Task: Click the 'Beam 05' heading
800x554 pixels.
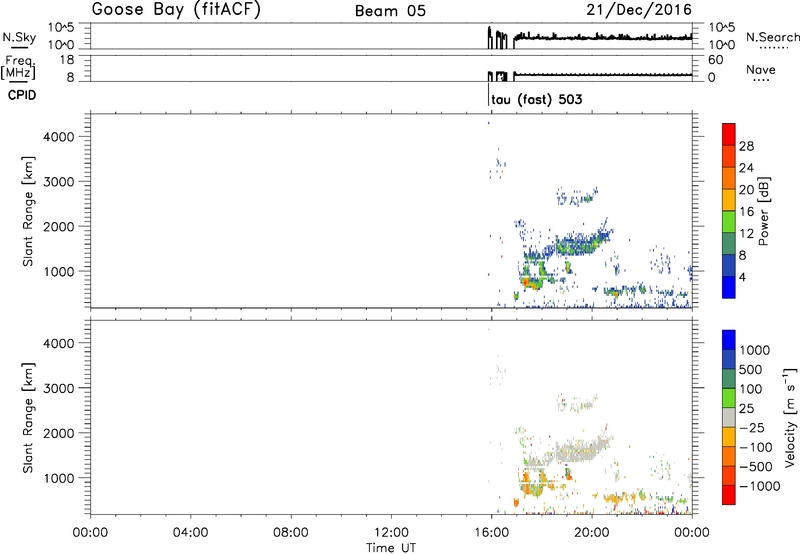Action: (390, 11)
